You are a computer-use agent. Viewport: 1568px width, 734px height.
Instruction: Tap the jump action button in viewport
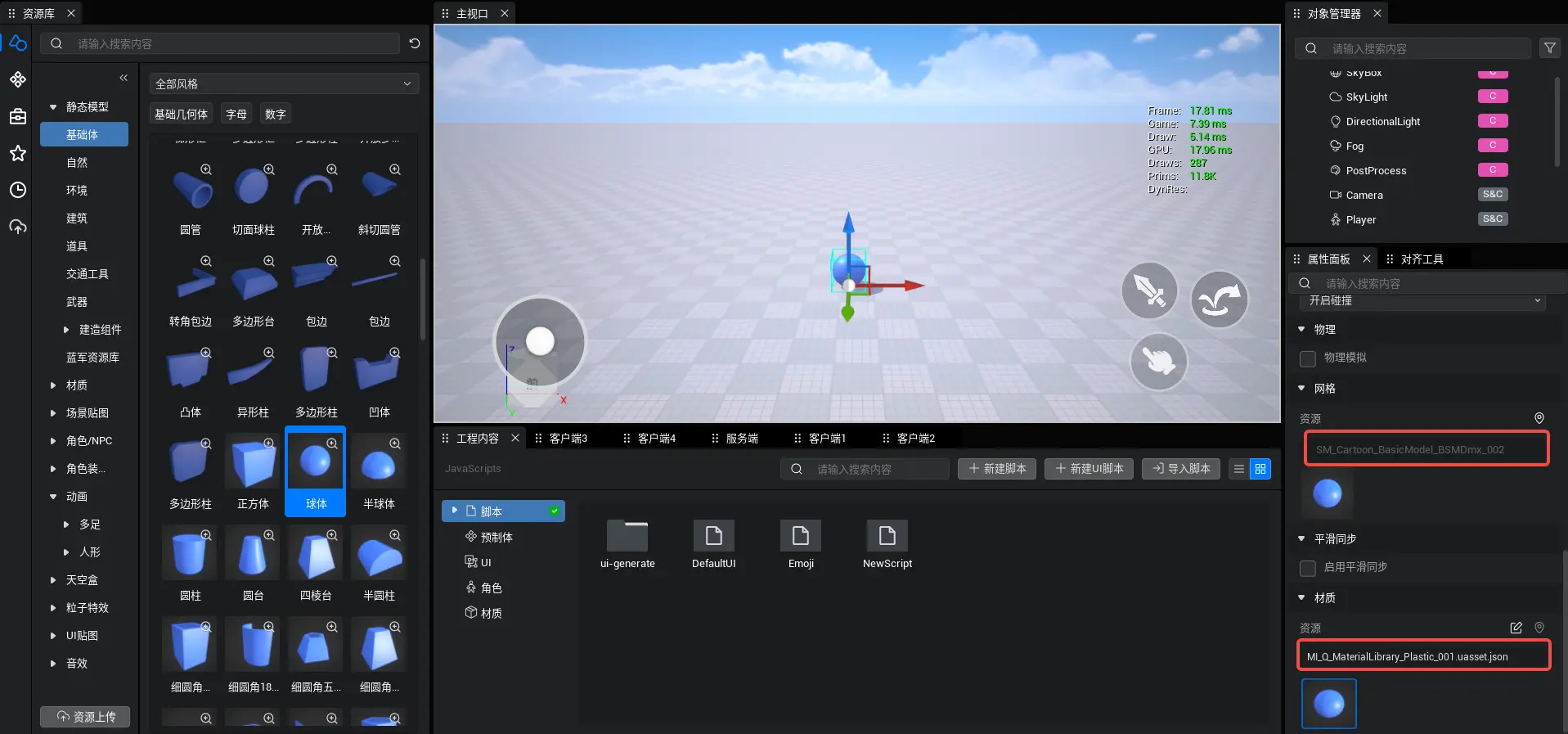pyautogui.click(x=1219, y=299)
